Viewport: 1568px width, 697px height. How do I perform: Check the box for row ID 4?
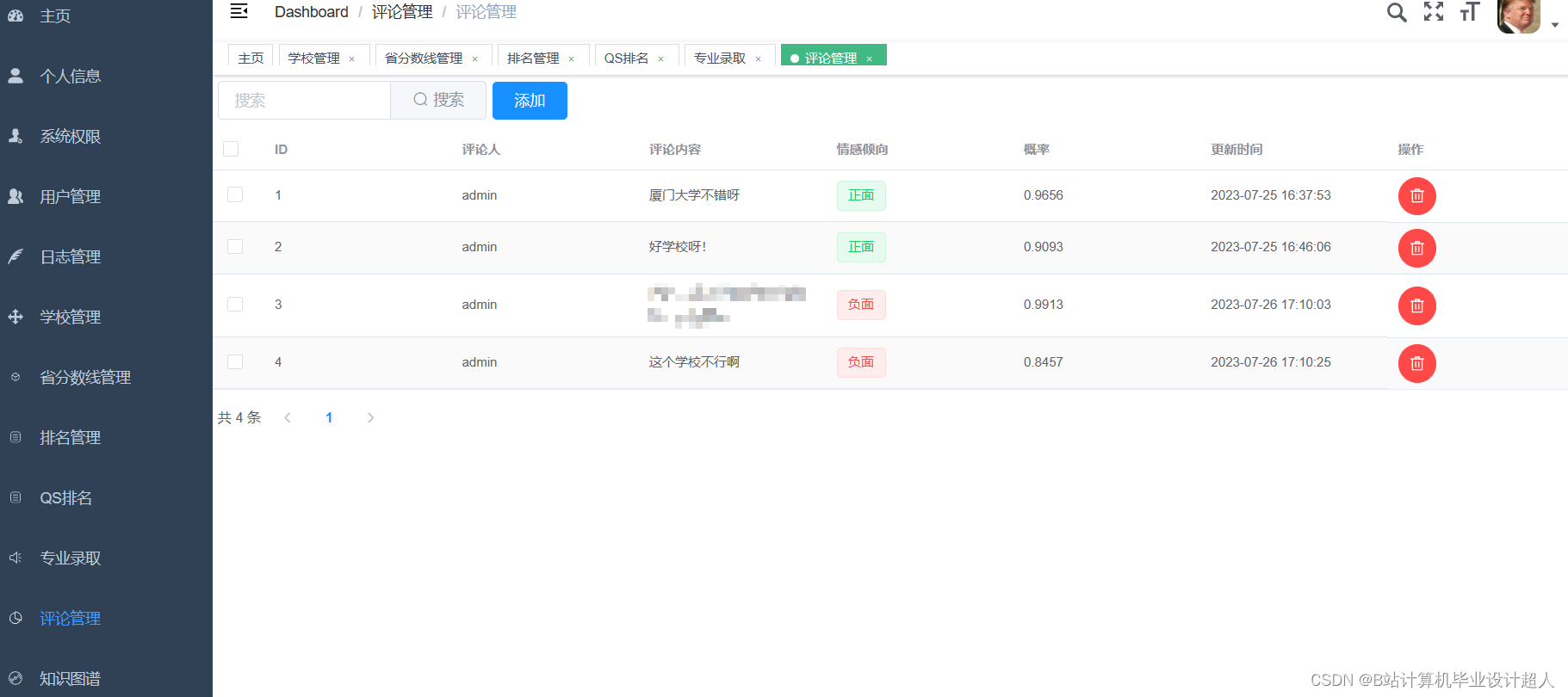click(x=235, y=361)
